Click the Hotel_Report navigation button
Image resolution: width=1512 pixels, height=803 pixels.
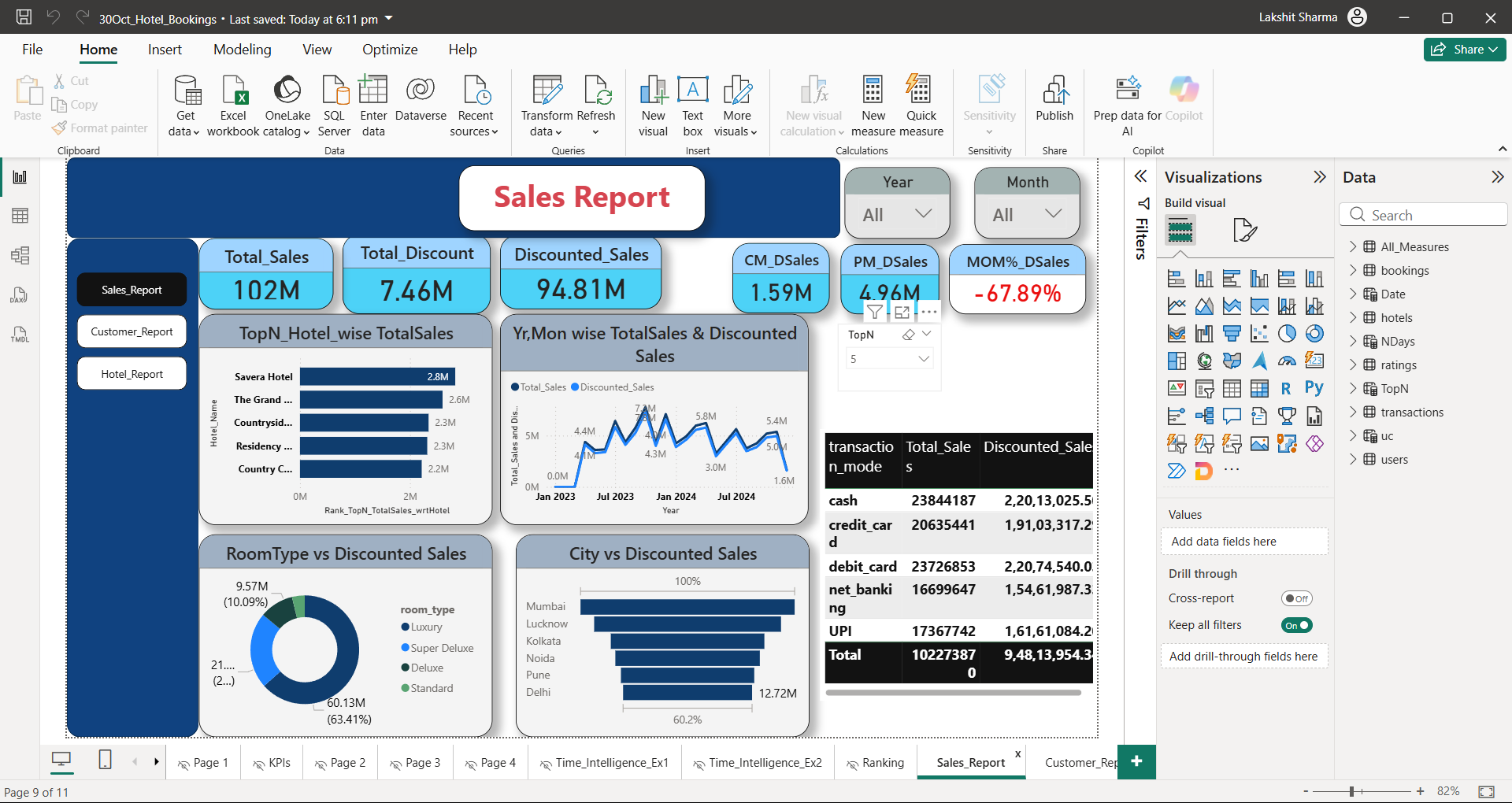pyautogui.click(x=132, y=374)
